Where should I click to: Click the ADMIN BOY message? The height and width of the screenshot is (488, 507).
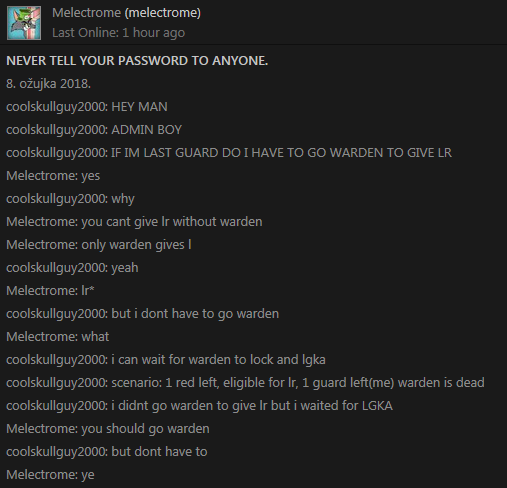pyautogui.click(x=94, y=130)
